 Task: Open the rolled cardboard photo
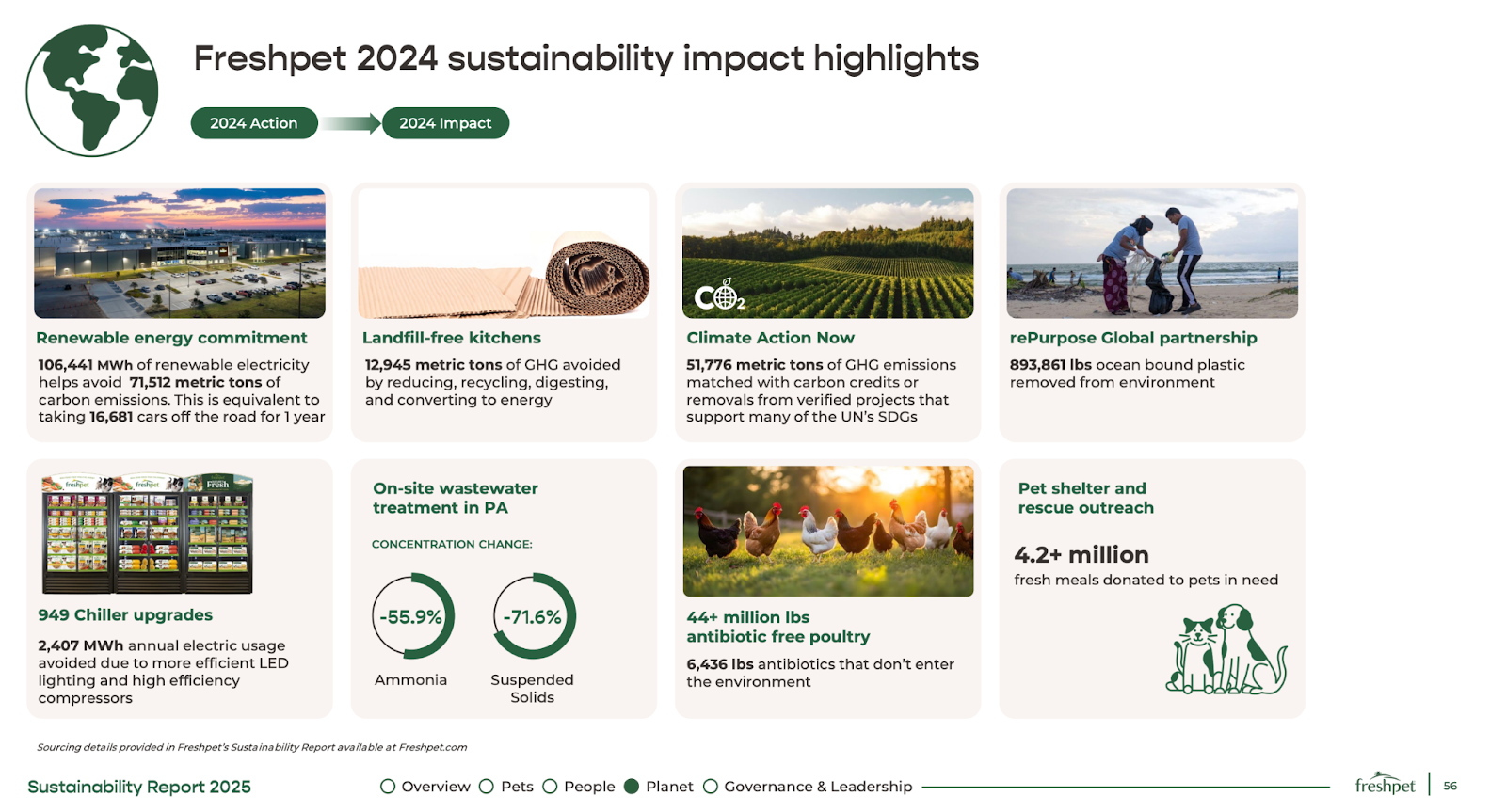pyautogui.click(x=504, y=253)
